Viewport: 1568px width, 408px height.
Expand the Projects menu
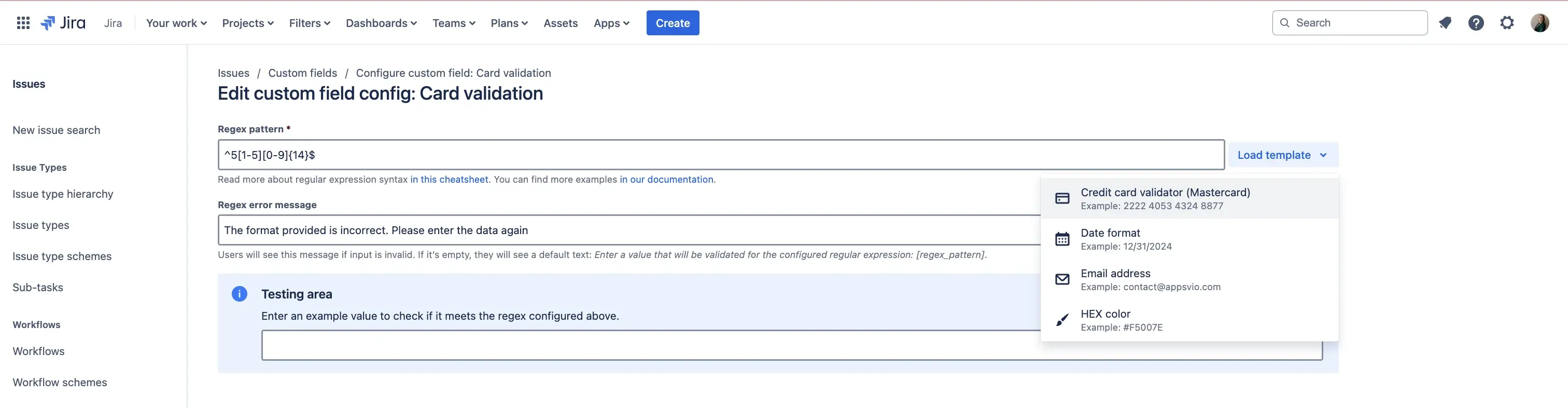pyautogui.click(x=248, y=23)
